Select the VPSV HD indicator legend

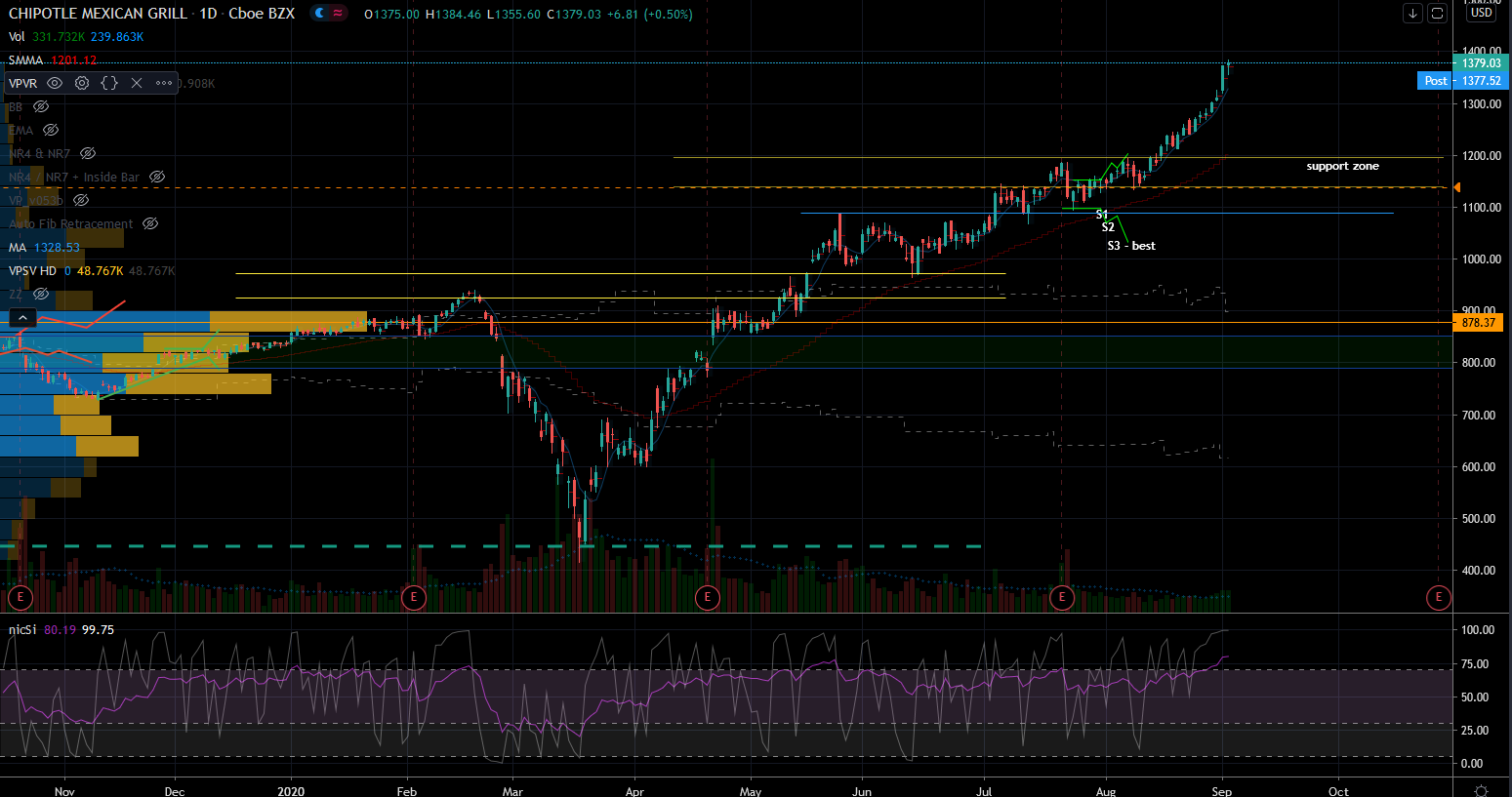[33, 271]
